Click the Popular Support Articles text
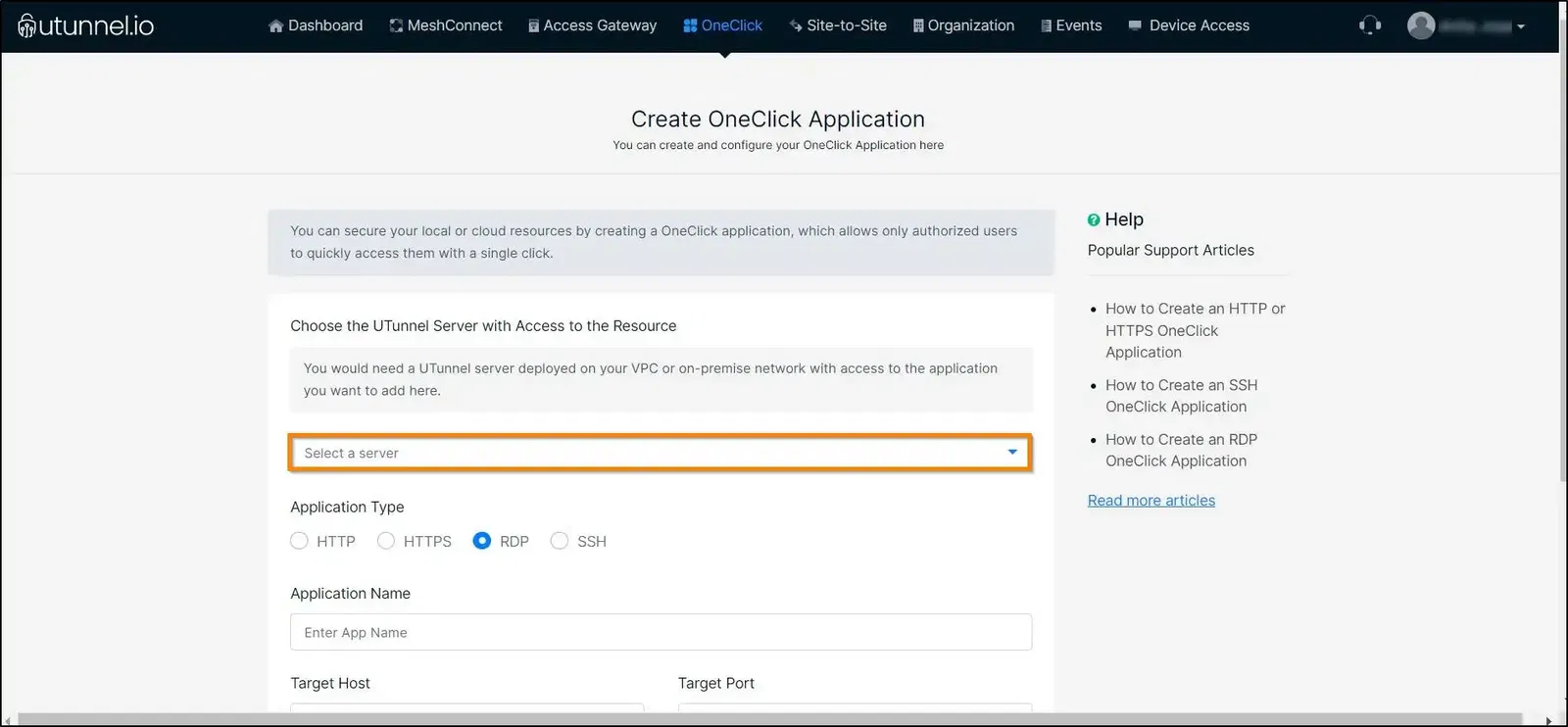 point(1170,250)
